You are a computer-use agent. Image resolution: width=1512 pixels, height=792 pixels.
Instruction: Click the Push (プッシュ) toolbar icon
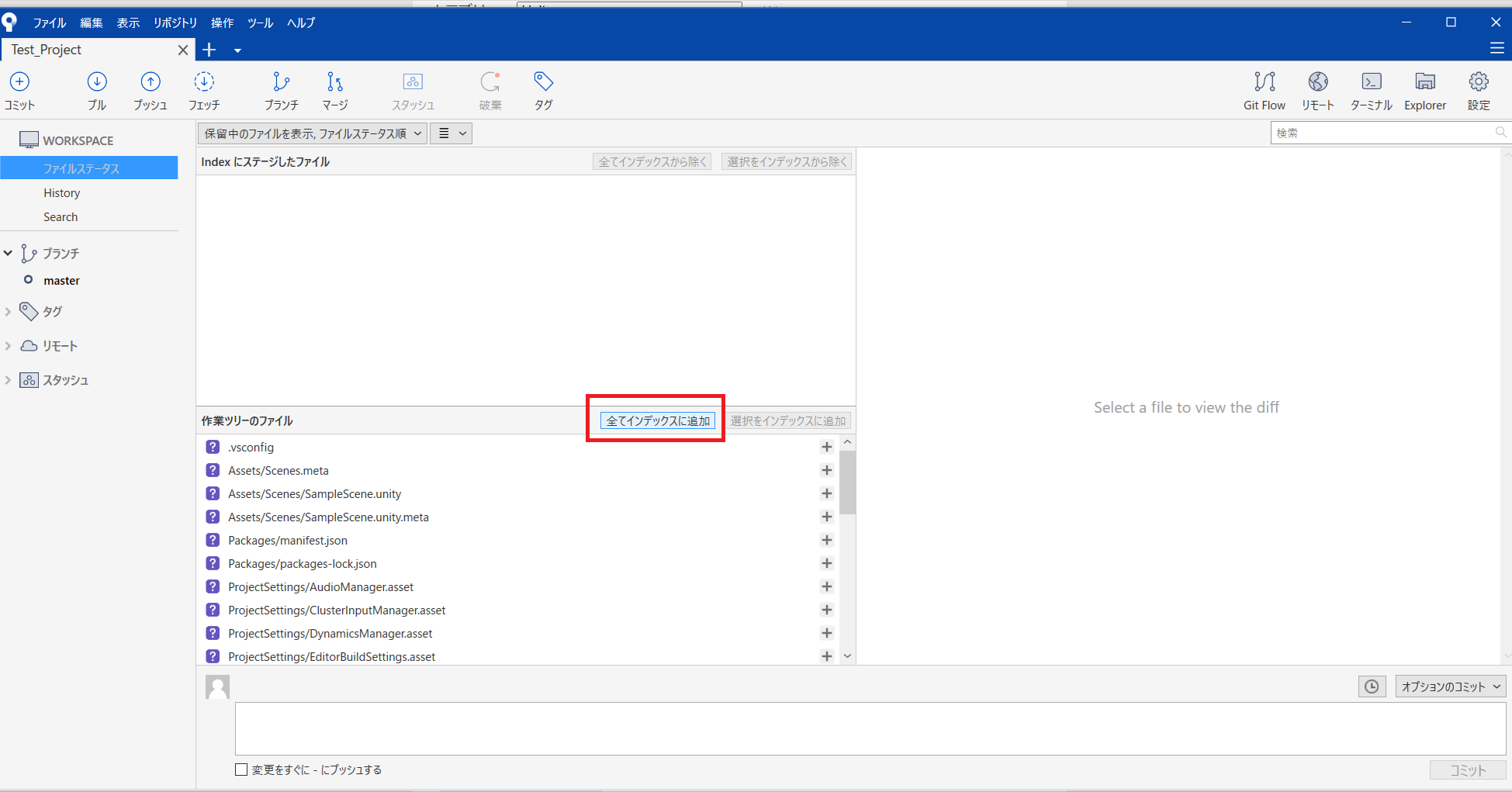click(x=150, y=90)
